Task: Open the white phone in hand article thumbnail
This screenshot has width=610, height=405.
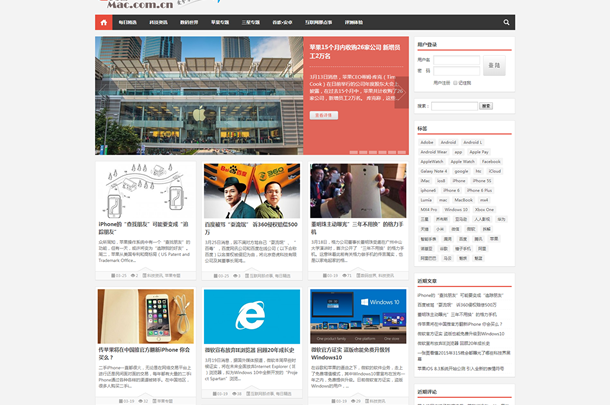Action: point(358,191)
